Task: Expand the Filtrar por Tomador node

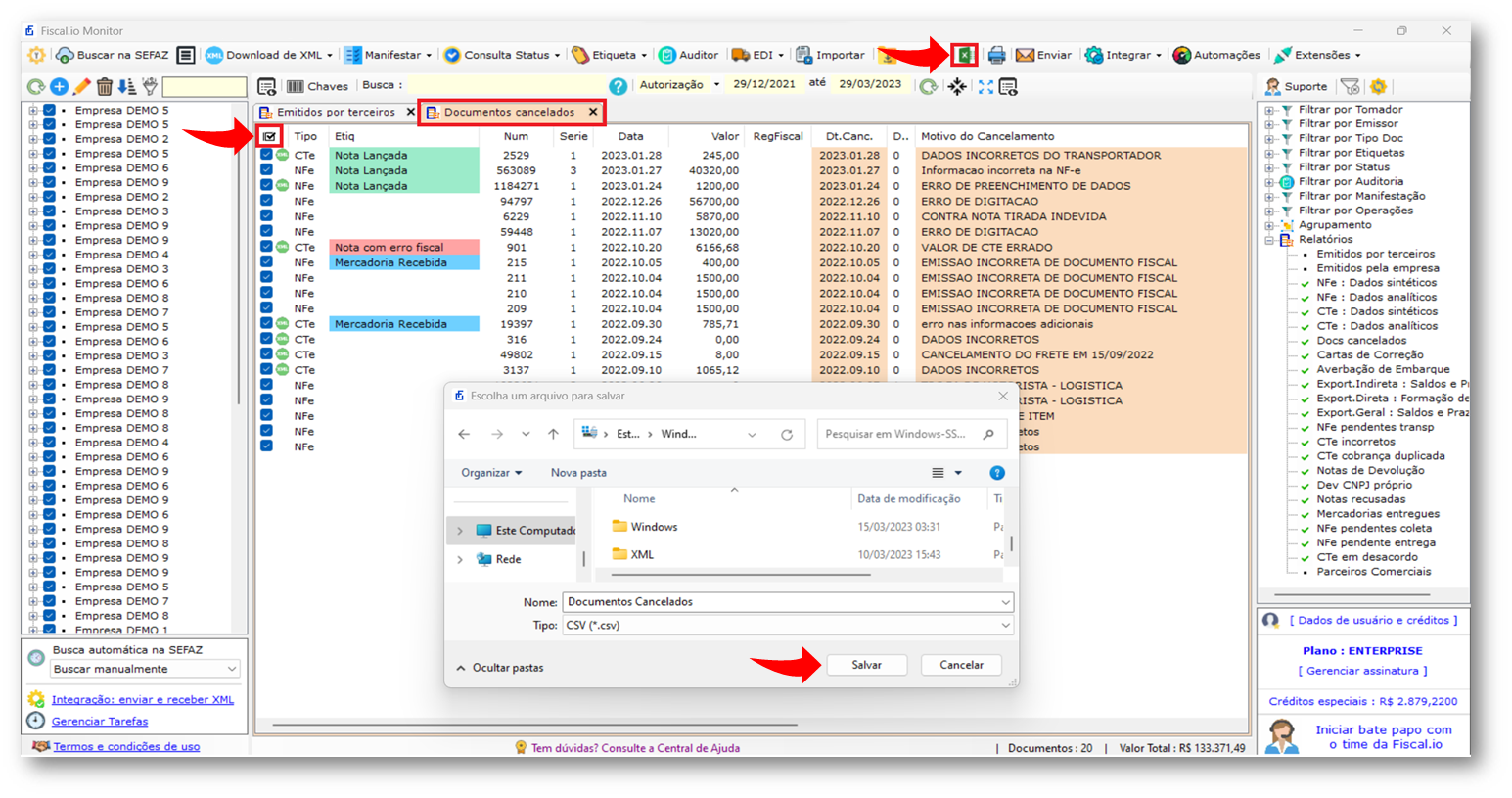Action: click(1269, 110)
